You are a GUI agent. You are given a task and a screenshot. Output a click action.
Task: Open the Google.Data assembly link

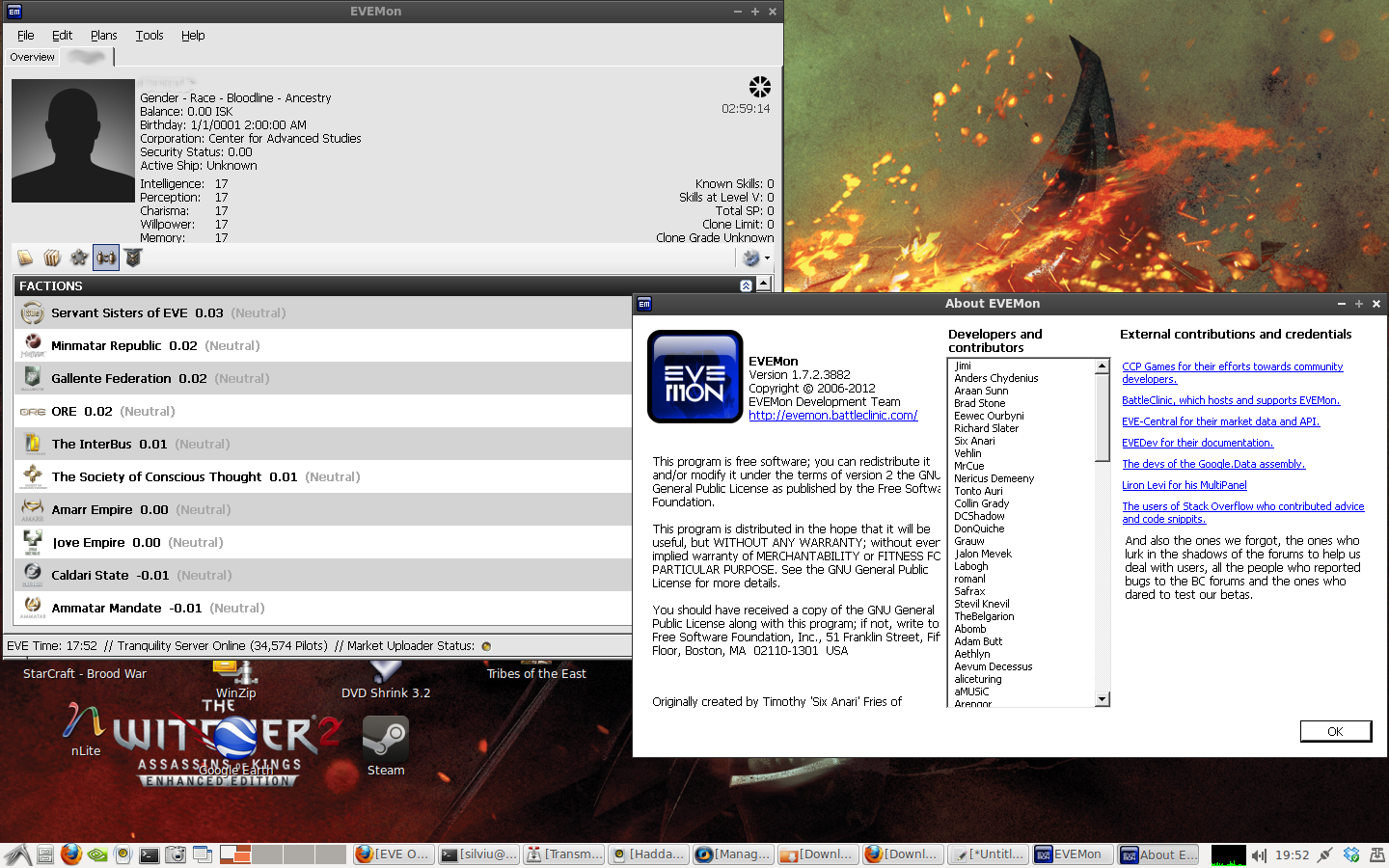click(x=1213, y=464)
